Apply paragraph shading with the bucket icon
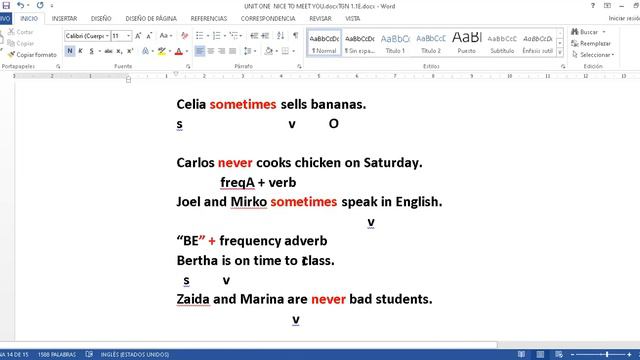The height and width of the screenshot is (360, 640). 269,51
